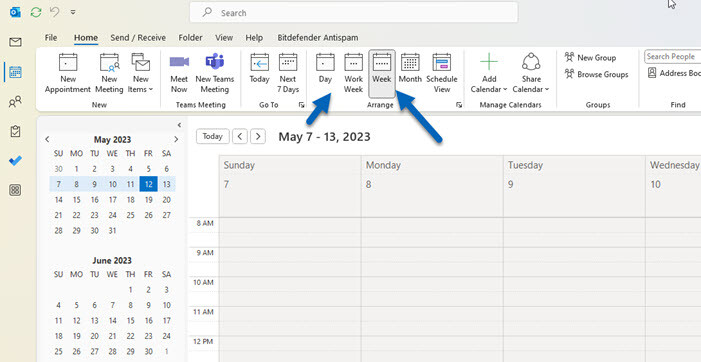The image size is (701, 362).
Task: Select the Home ribbon tab
Action: click(x=86, y=38)
